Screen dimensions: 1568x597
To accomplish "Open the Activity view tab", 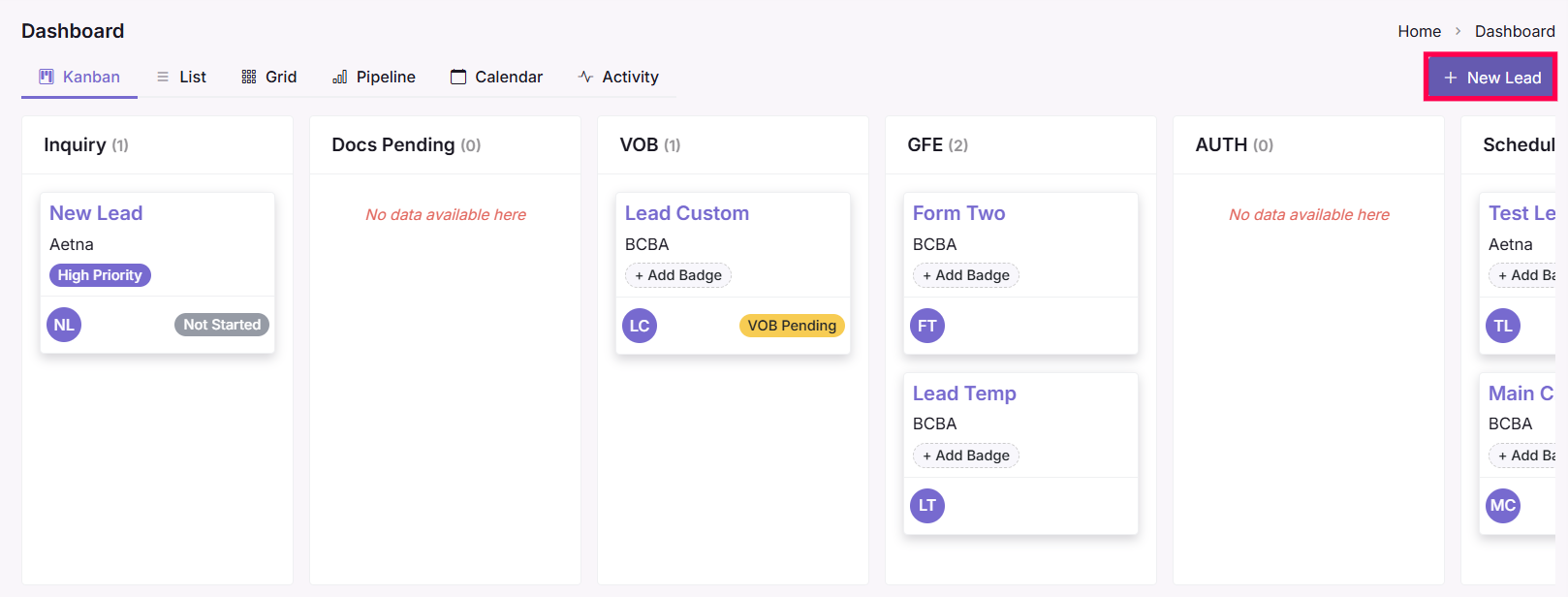I will point(618,77).
